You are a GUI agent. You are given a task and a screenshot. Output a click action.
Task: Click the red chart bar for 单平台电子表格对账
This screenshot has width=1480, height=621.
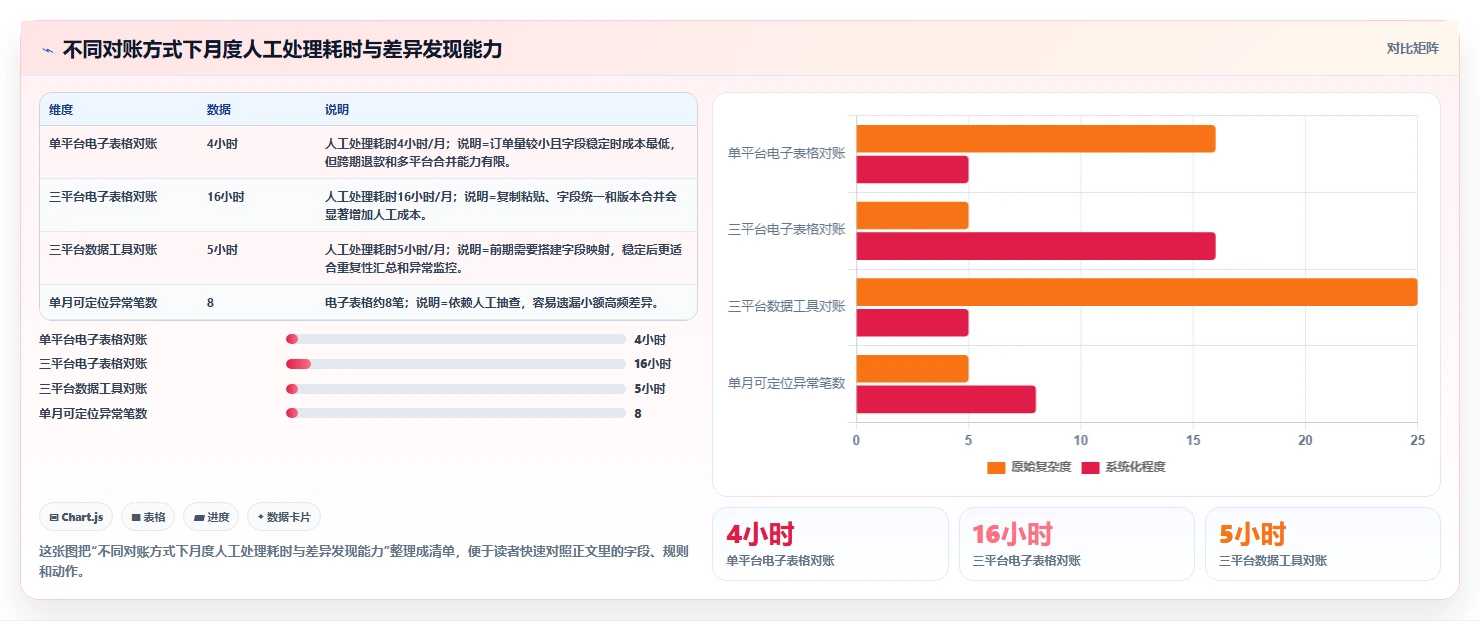pyautogui.click(x=912, y=170)
